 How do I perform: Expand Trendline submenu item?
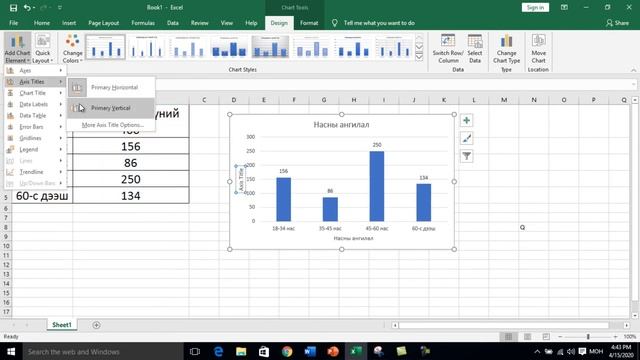click(35, 172)
